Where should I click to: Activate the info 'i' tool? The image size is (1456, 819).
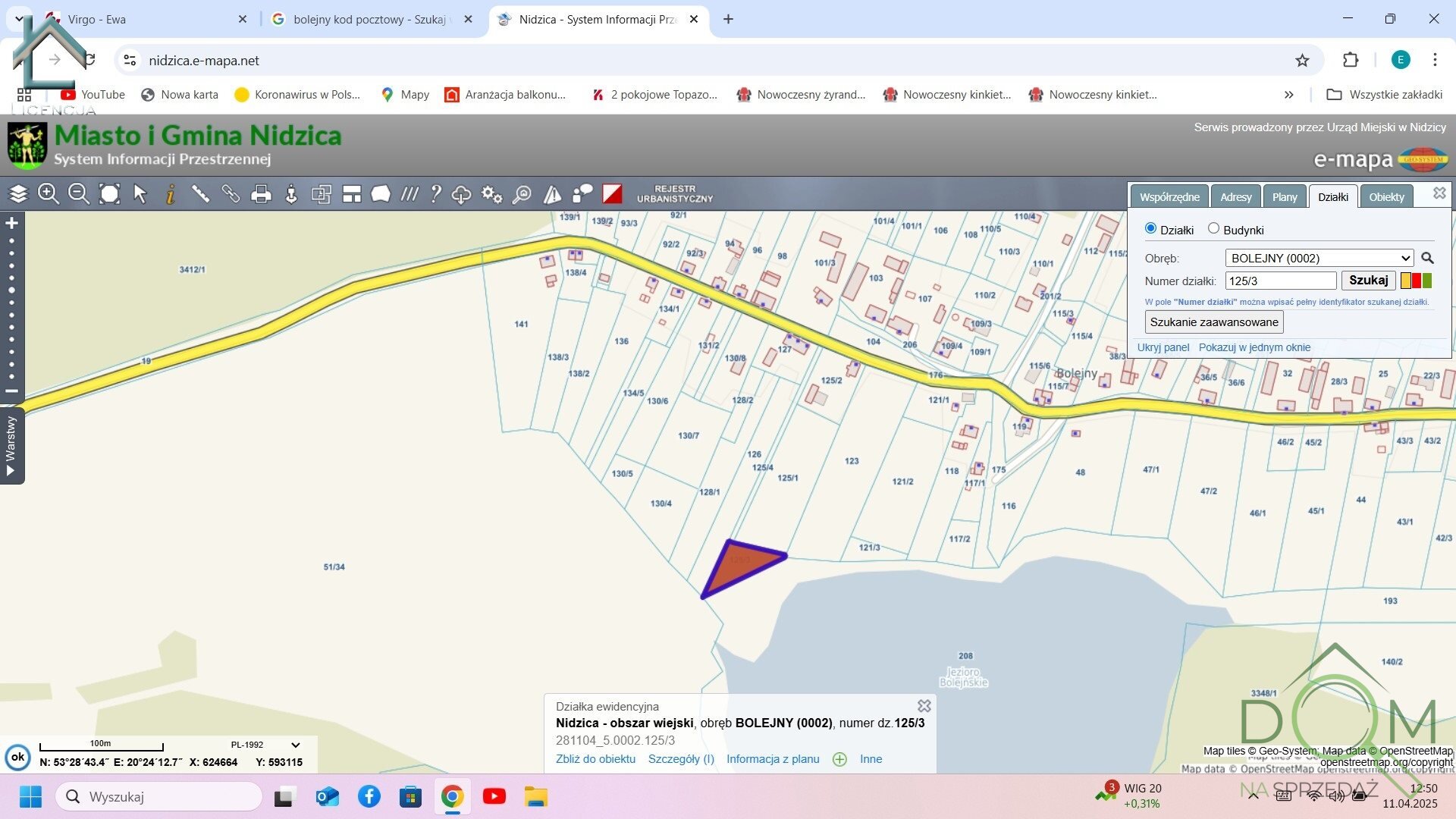pos(171,194)
